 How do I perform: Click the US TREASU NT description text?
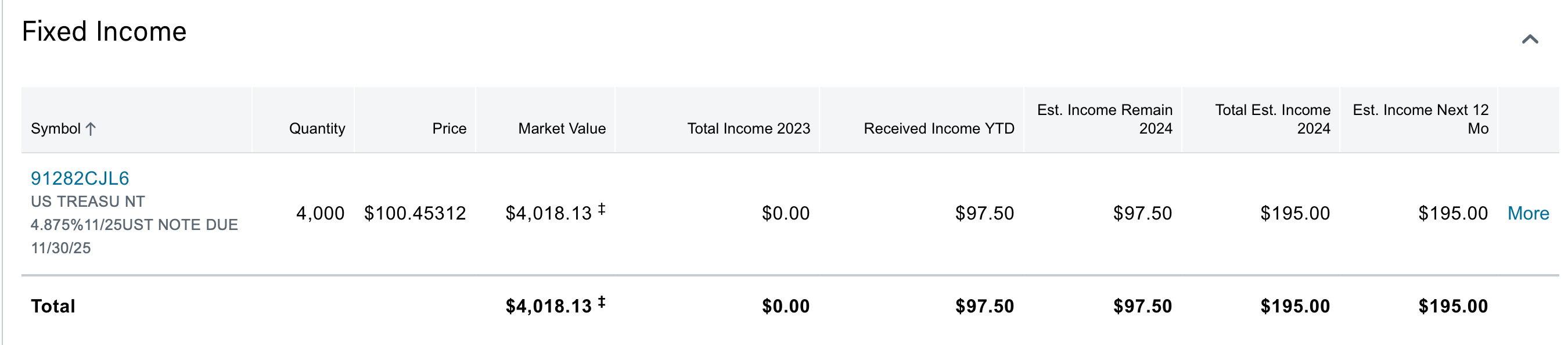tap(88, 202)
